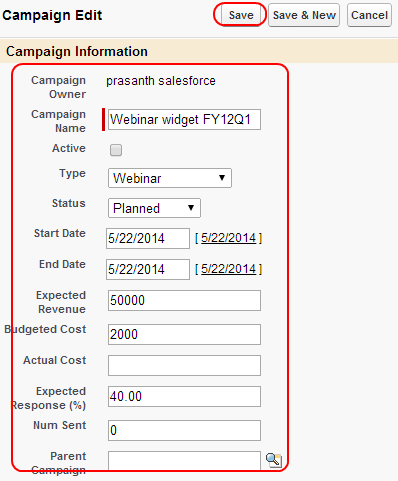The image size is (398, 481).
Task: Open the Type dropdown showing Webinar
Action: 170,178
